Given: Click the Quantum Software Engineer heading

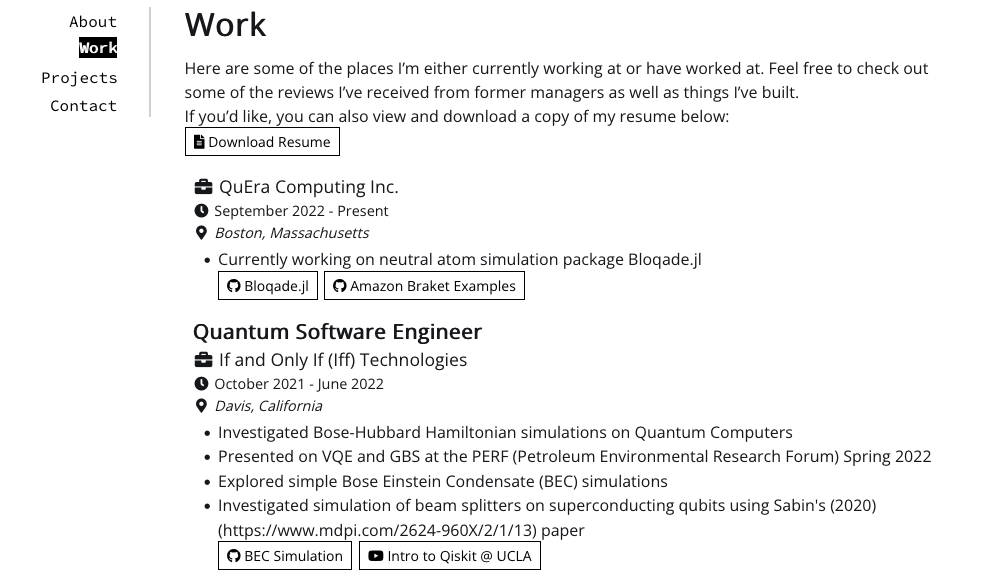Looking at the screenshot, I should coord(337,332).
